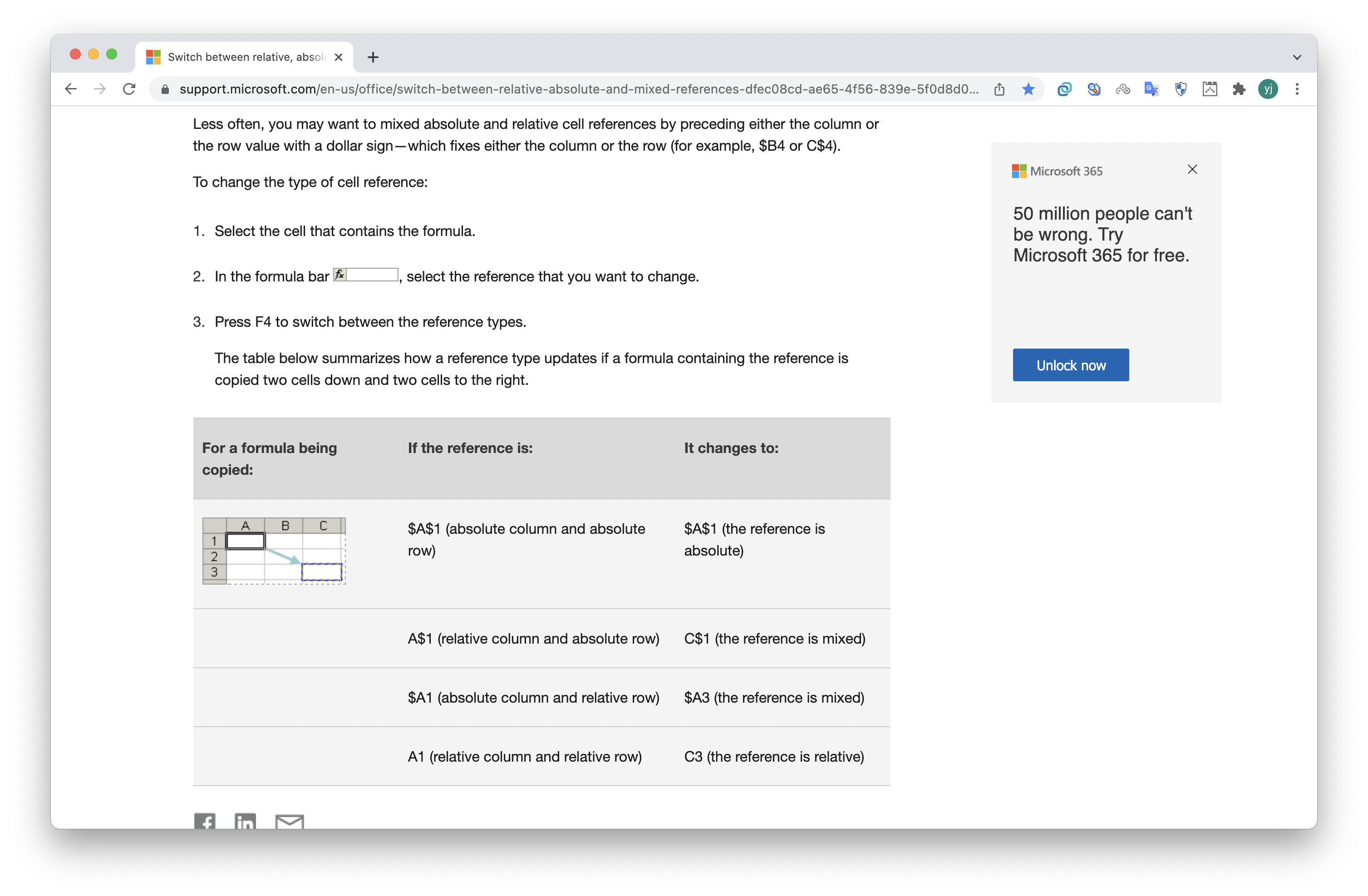Click the spreadsheet copy illustration thumbnail
The height and width of the screenshot is (896, 1368).
click(x=274, y=551)
